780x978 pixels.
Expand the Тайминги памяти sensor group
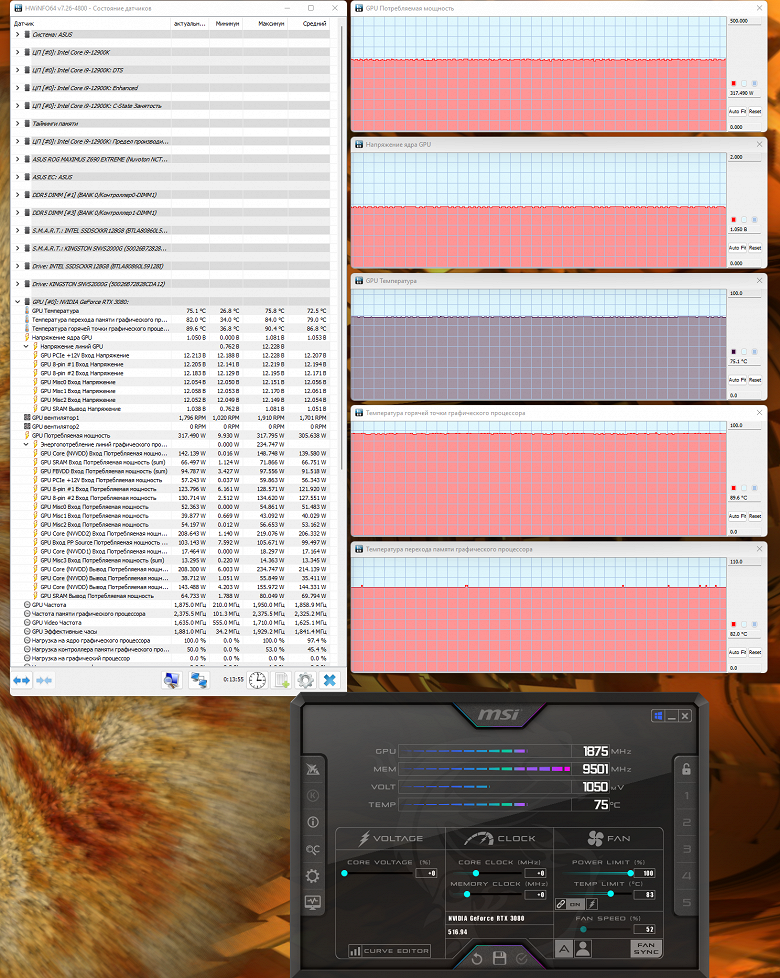tap(17, 123)
